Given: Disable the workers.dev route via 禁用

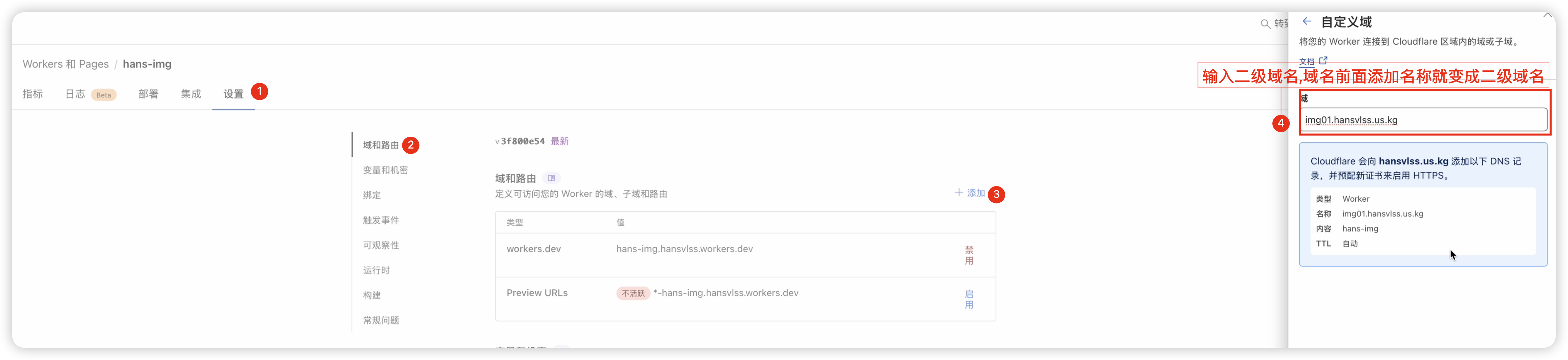Looking at the screenshot, I should (969, 255).
